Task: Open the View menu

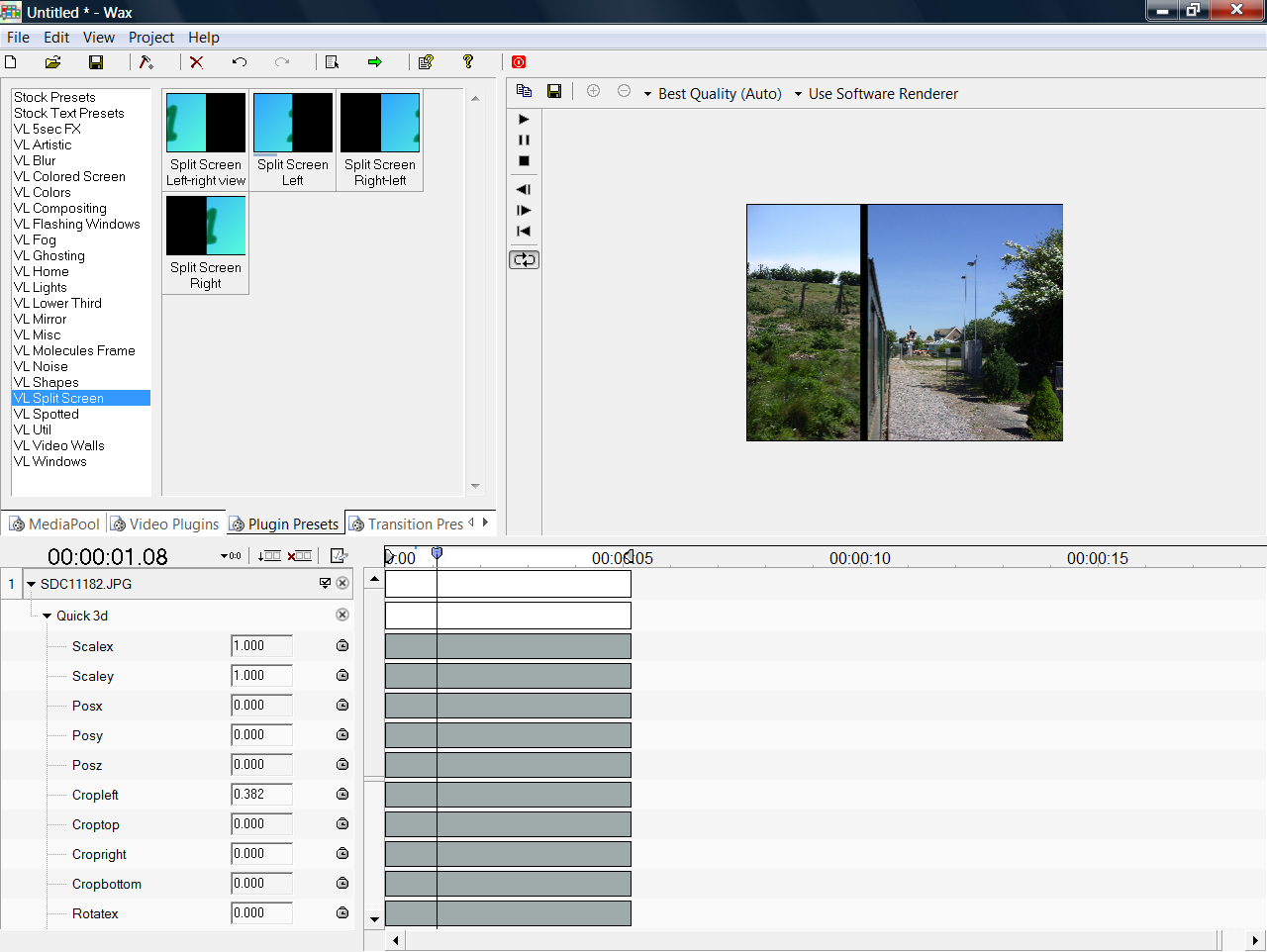Action: (98, 38)
